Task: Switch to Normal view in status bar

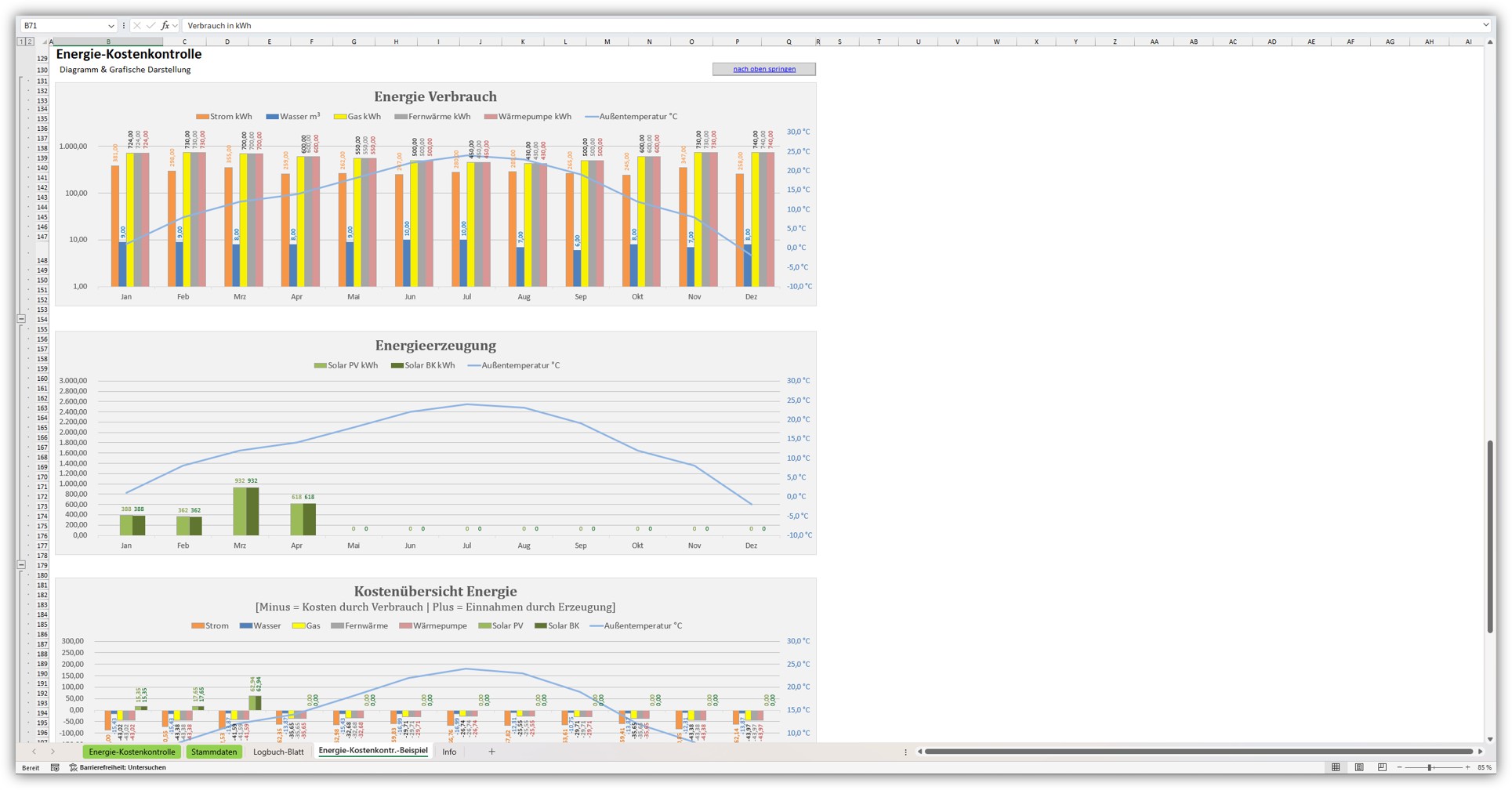Action: pos(1336,768)
